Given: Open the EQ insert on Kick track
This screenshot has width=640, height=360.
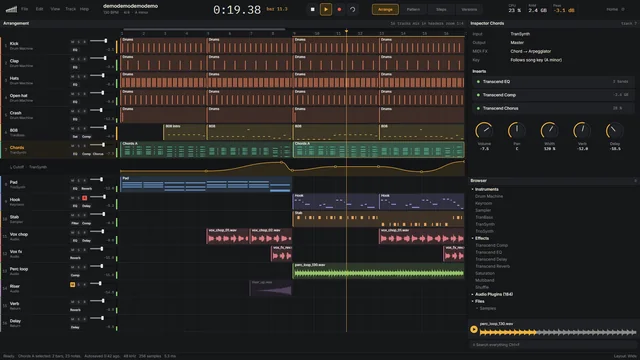Looking at the screenshot, I should coord(75,50).
